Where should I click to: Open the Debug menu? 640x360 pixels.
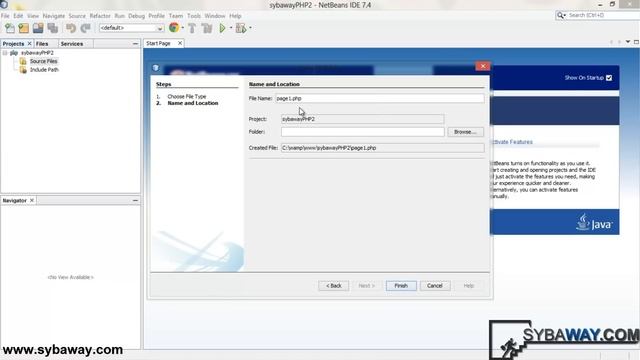coord(137,16)
